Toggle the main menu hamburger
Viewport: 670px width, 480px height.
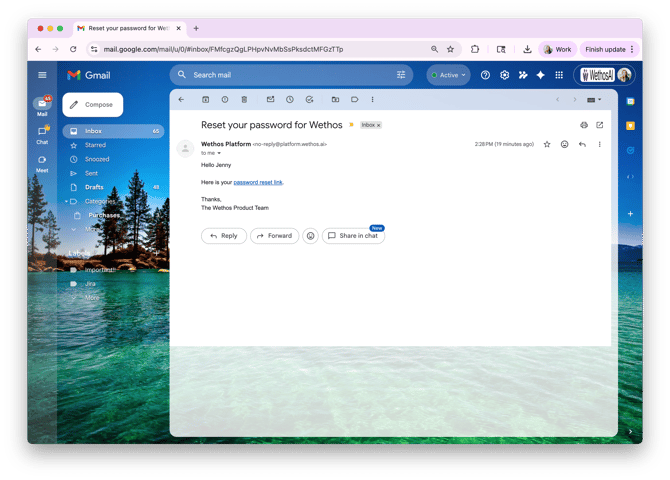point(42,75)
